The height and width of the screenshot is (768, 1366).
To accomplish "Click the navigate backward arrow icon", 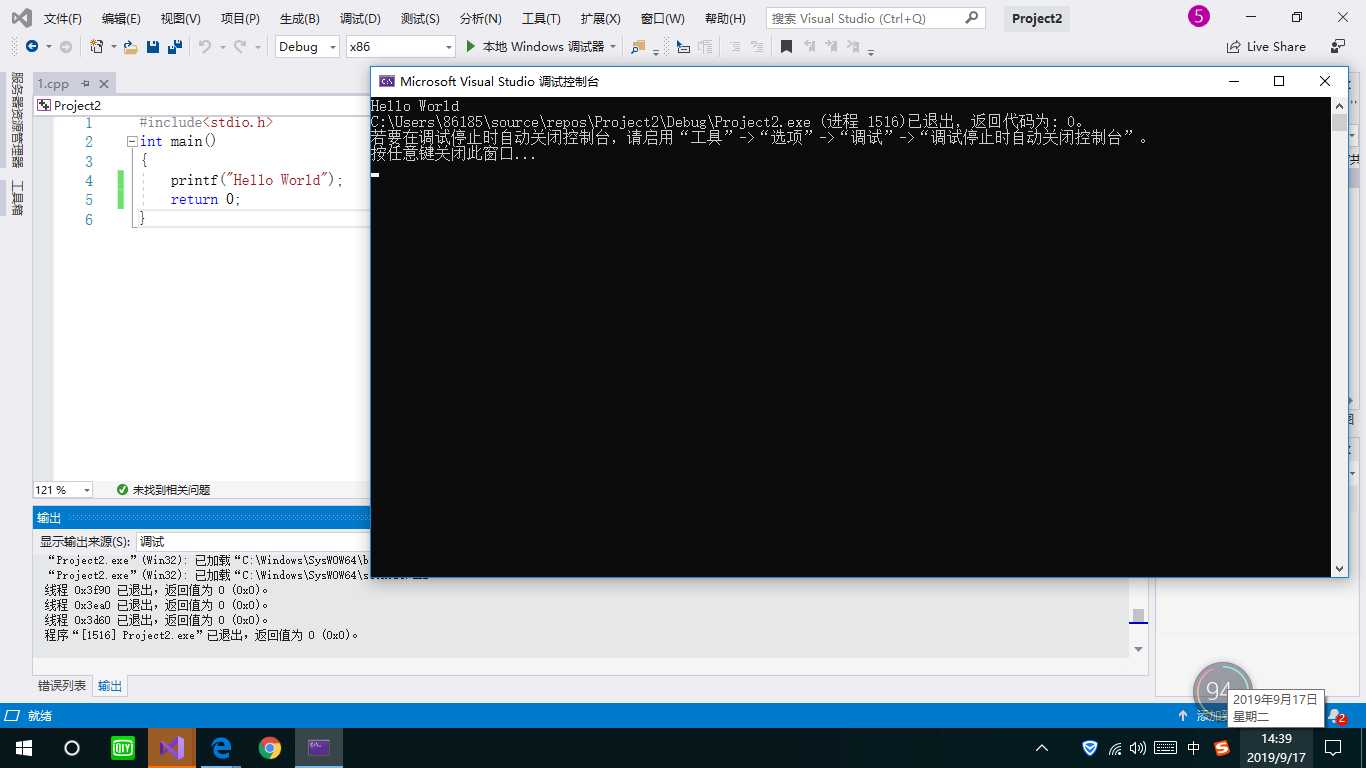I will pos(32,47).
